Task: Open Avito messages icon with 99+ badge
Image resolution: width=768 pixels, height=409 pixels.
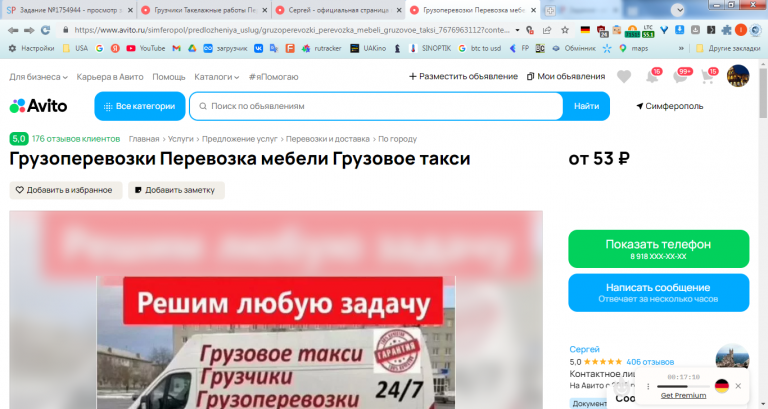Action: 682,75
